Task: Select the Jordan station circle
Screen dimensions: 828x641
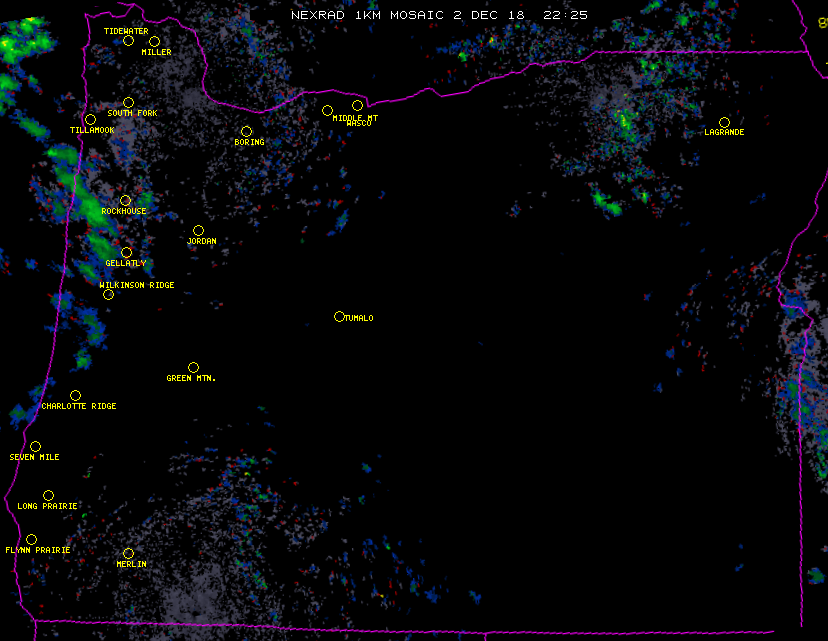Action: (198, 230)
